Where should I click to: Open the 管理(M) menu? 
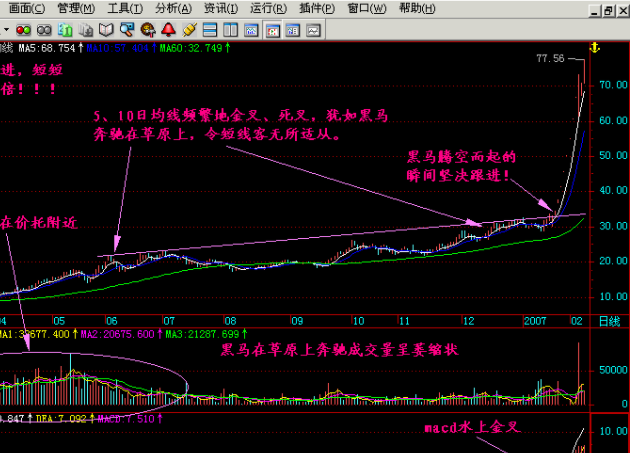[76, 8]
